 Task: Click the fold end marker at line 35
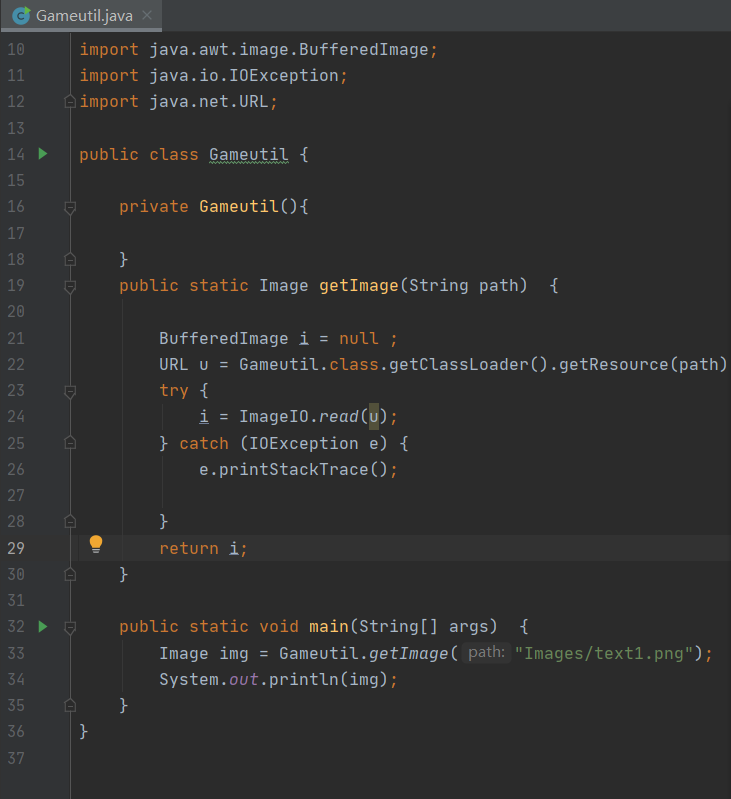click(x=70, y=705)
